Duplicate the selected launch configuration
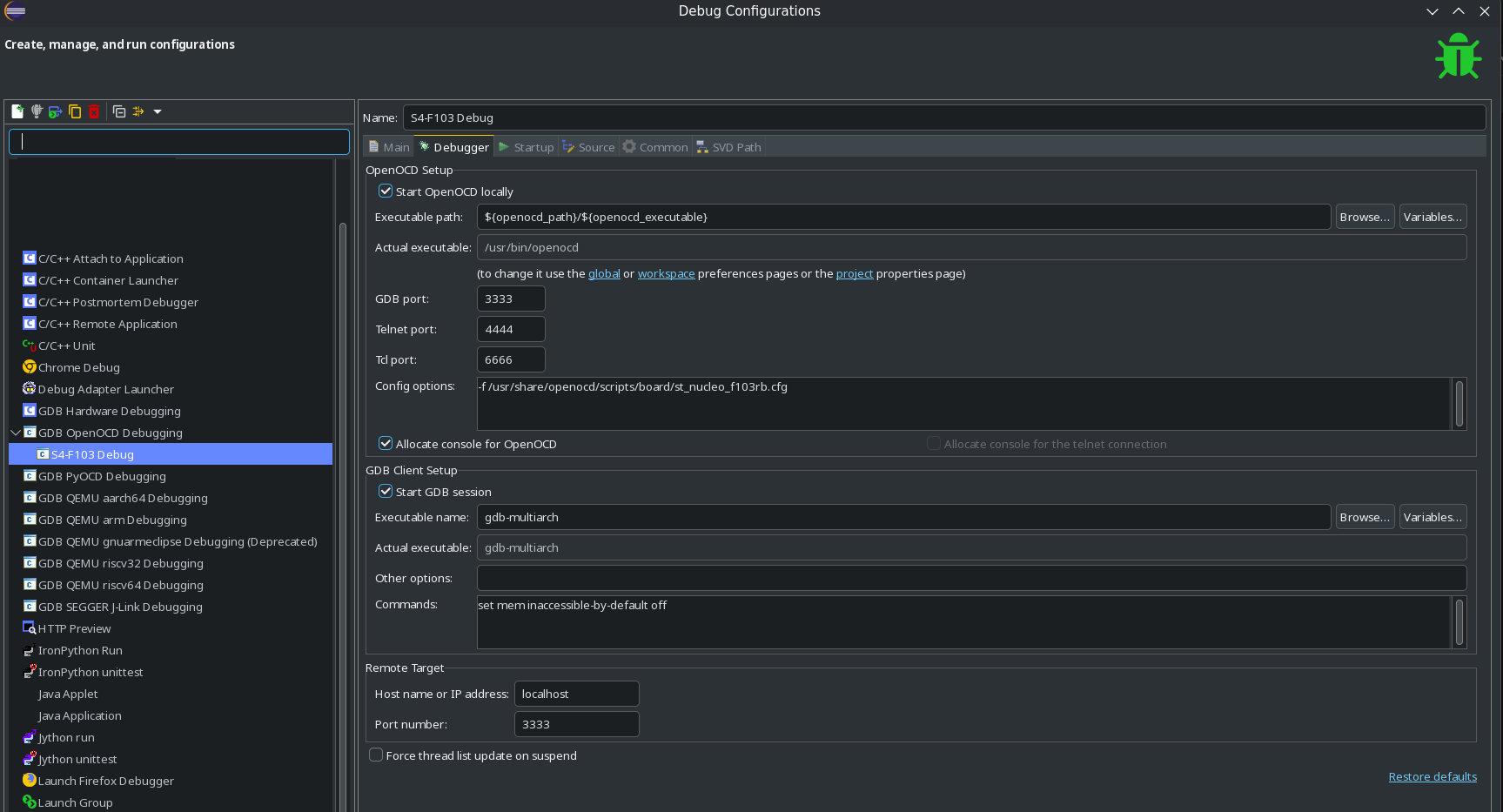This screenshot has width=1503, height=812. pyautogui.click(x=75, y=111)
